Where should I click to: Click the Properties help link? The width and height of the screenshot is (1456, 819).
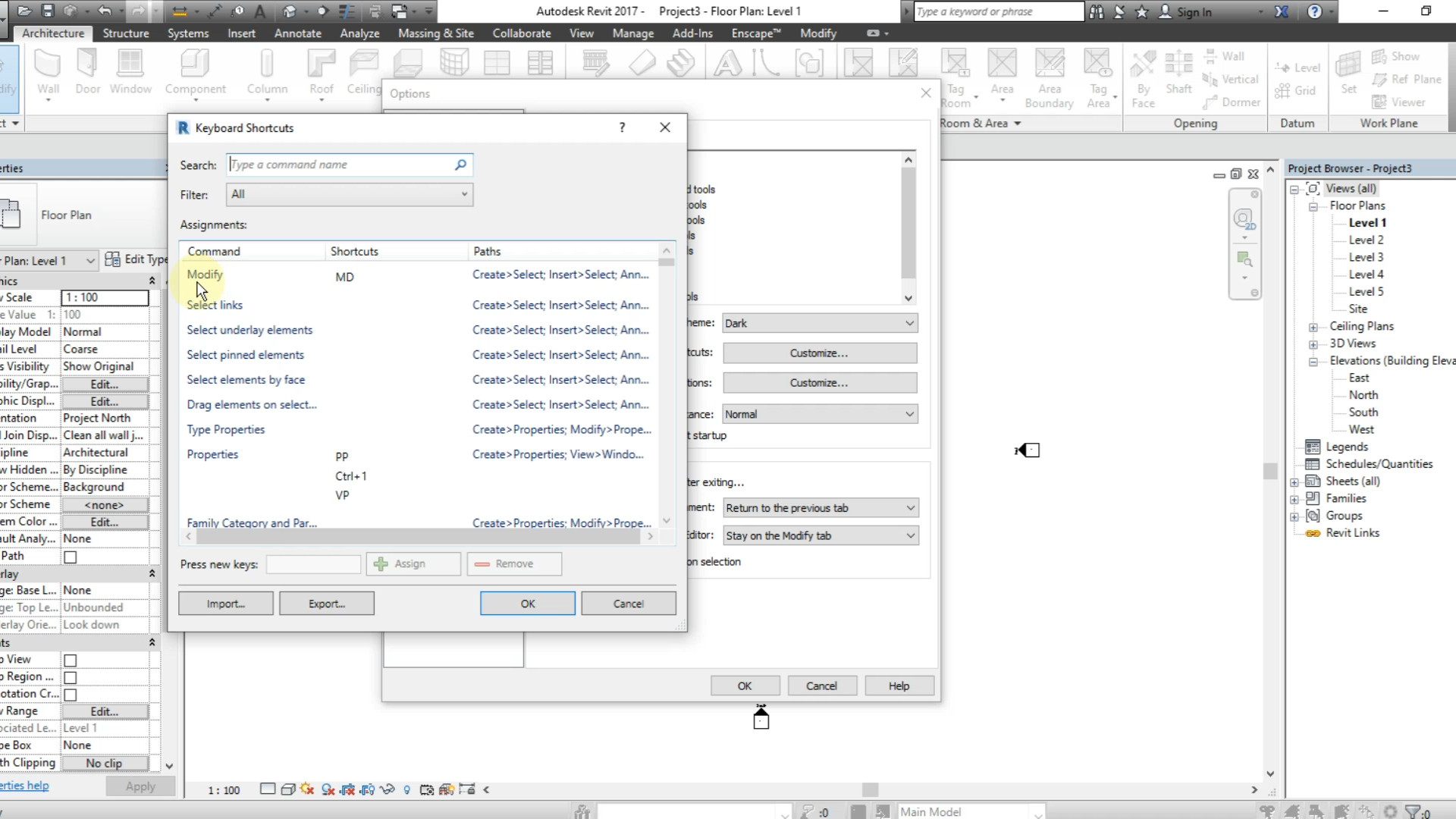coord(24,786)
